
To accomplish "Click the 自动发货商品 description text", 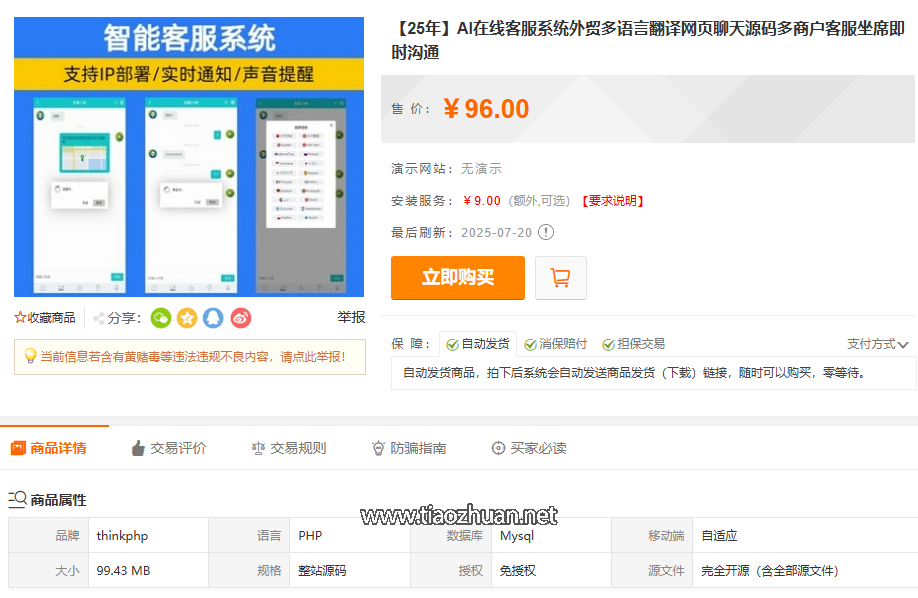I will tap(635, 373).
